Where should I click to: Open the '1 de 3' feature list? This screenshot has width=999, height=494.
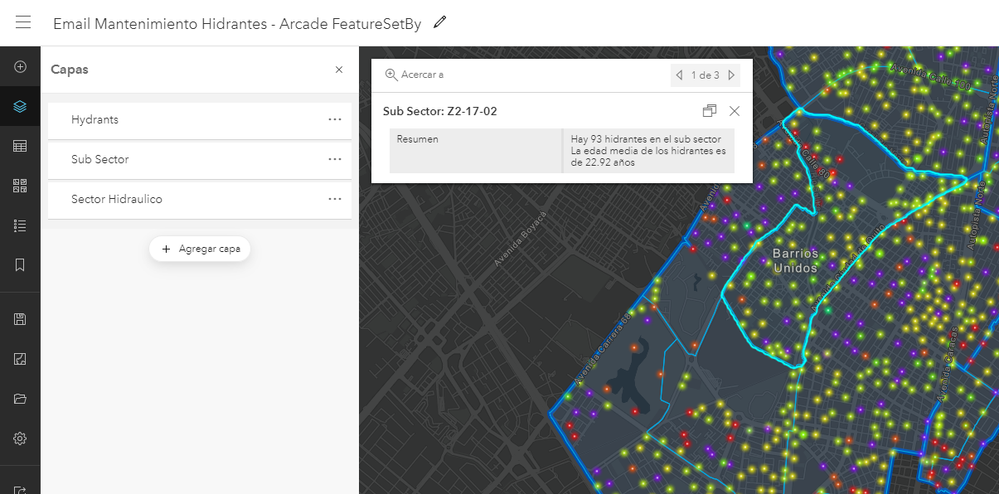tap(705, 75)
